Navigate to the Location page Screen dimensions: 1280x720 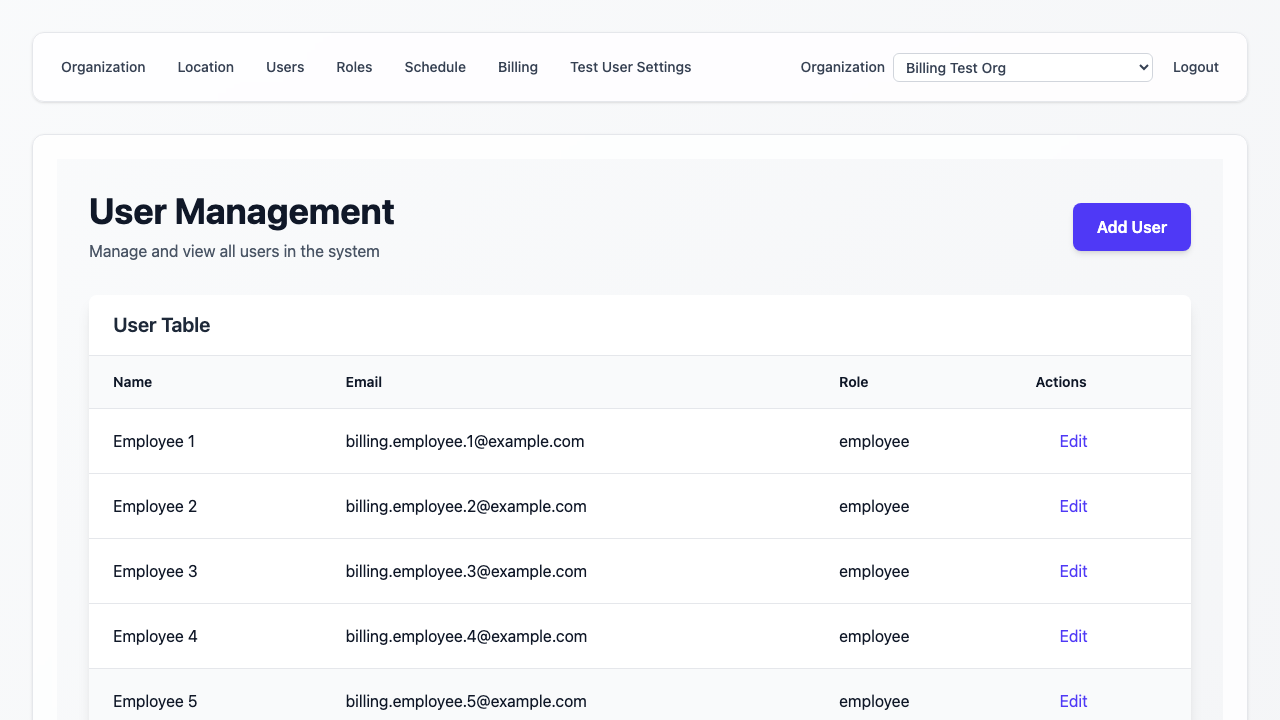coord(205,67)
